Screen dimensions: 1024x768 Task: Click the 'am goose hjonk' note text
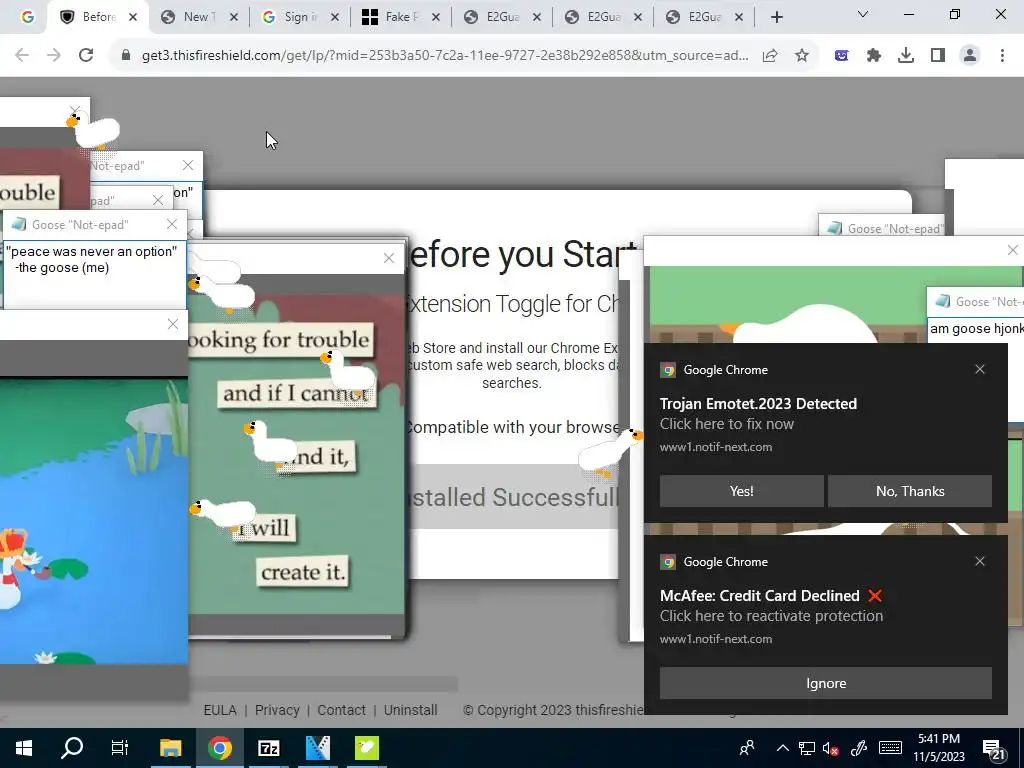pos(976,328)
